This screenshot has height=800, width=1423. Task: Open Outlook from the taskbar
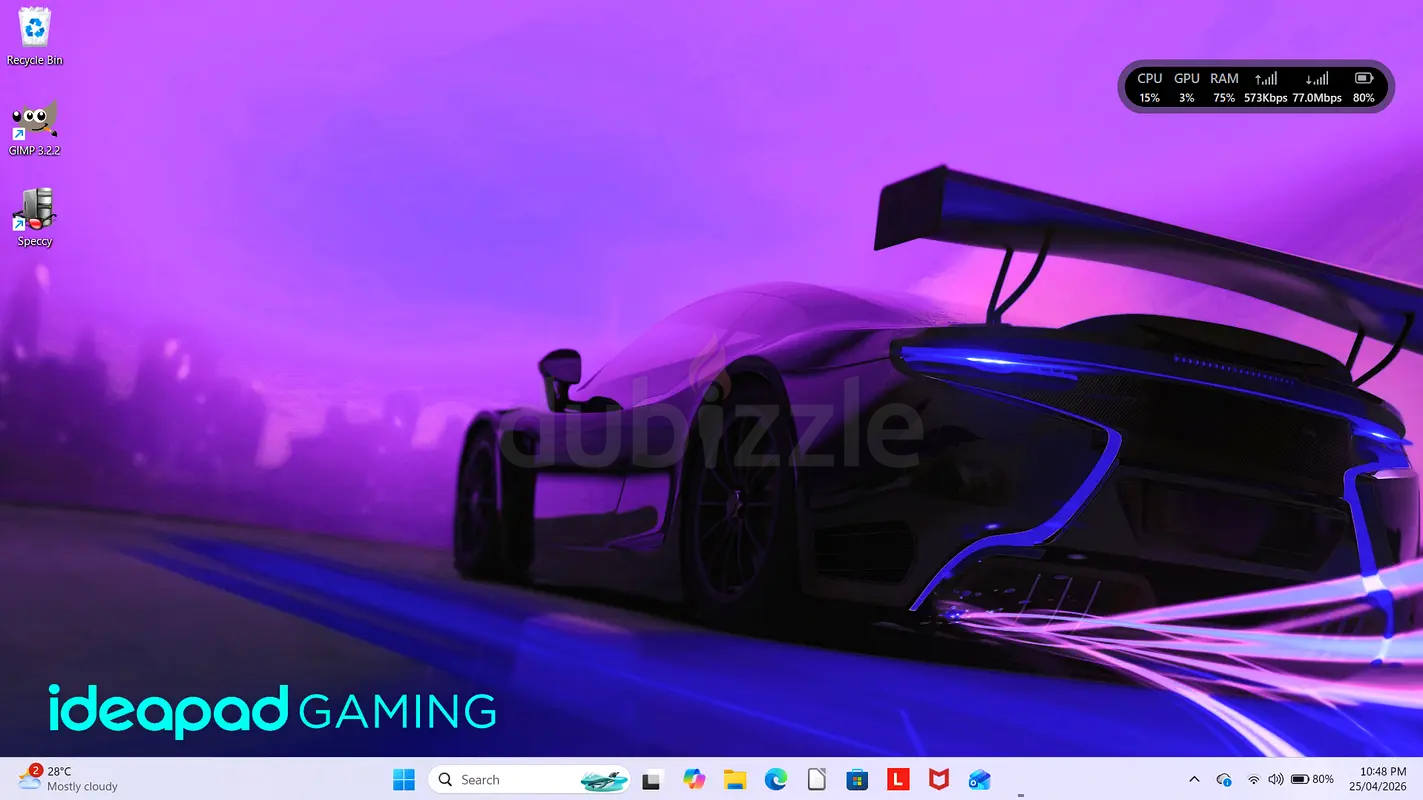tap(979, 780)
